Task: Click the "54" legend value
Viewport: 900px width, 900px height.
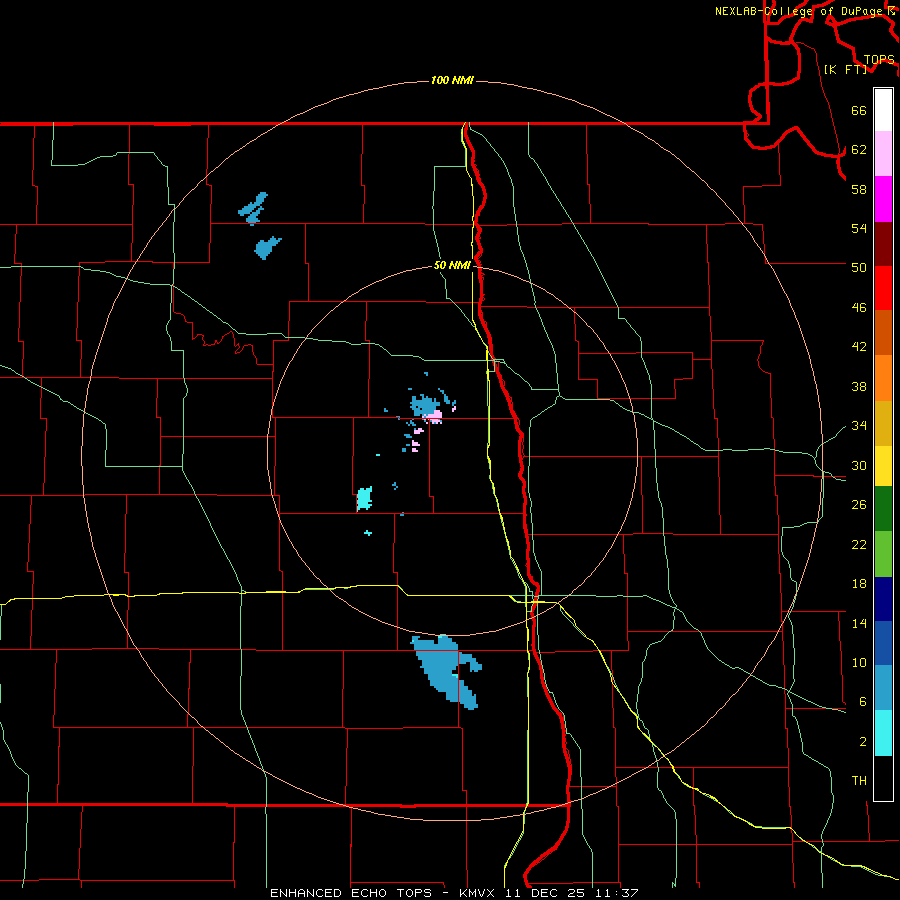Action: (x=859, y=228)
